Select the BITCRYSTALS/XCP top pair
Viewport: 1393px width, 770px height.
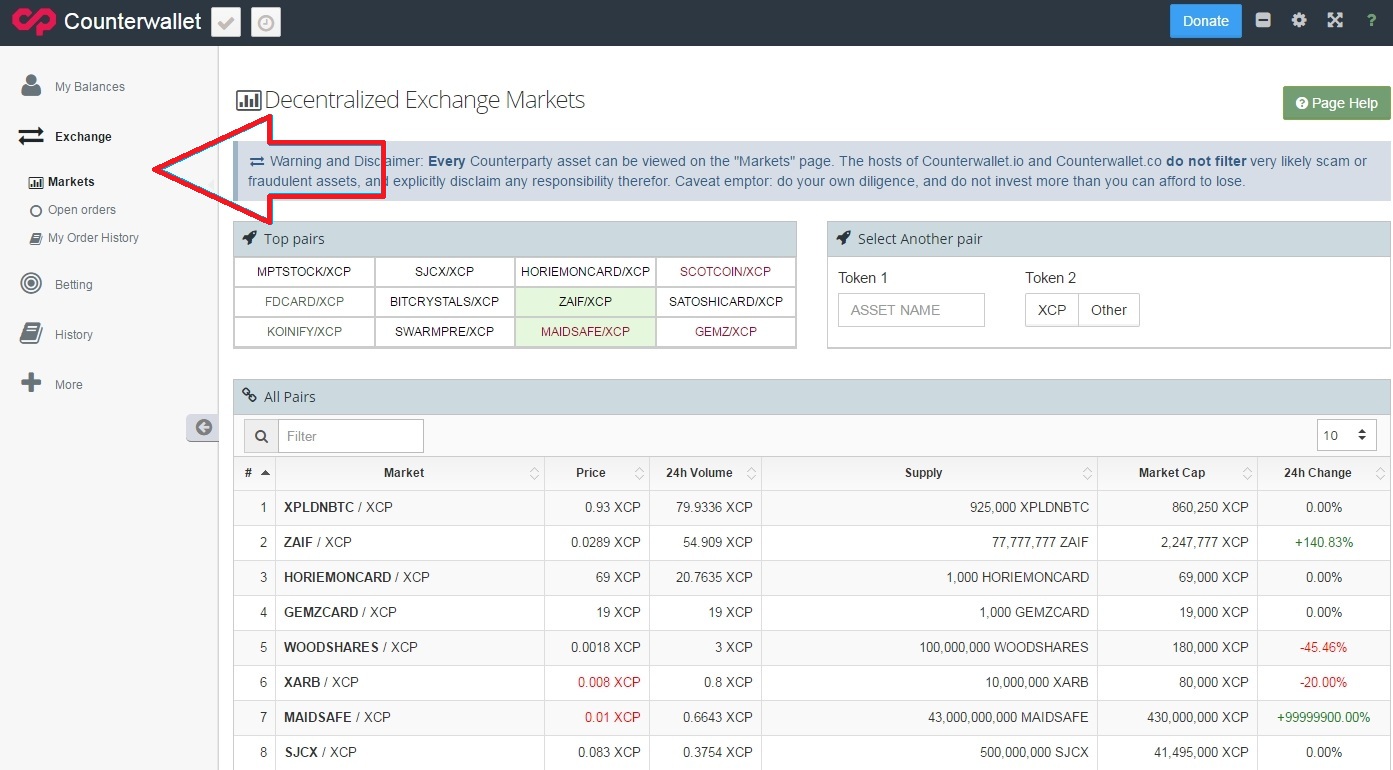coord(444,302)
